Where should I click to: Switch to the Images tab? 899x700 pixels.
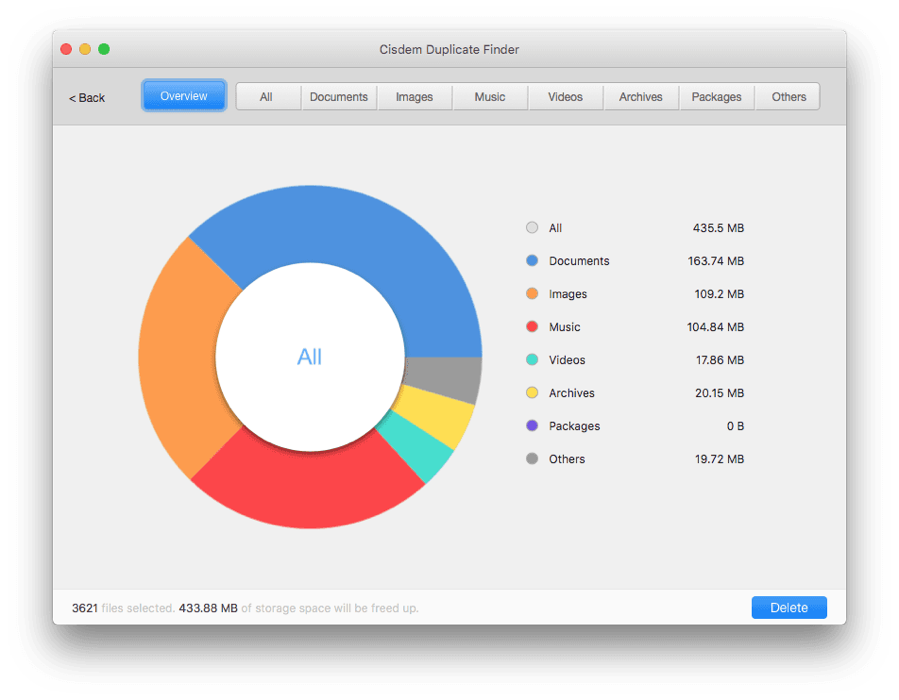click(414, 97)
